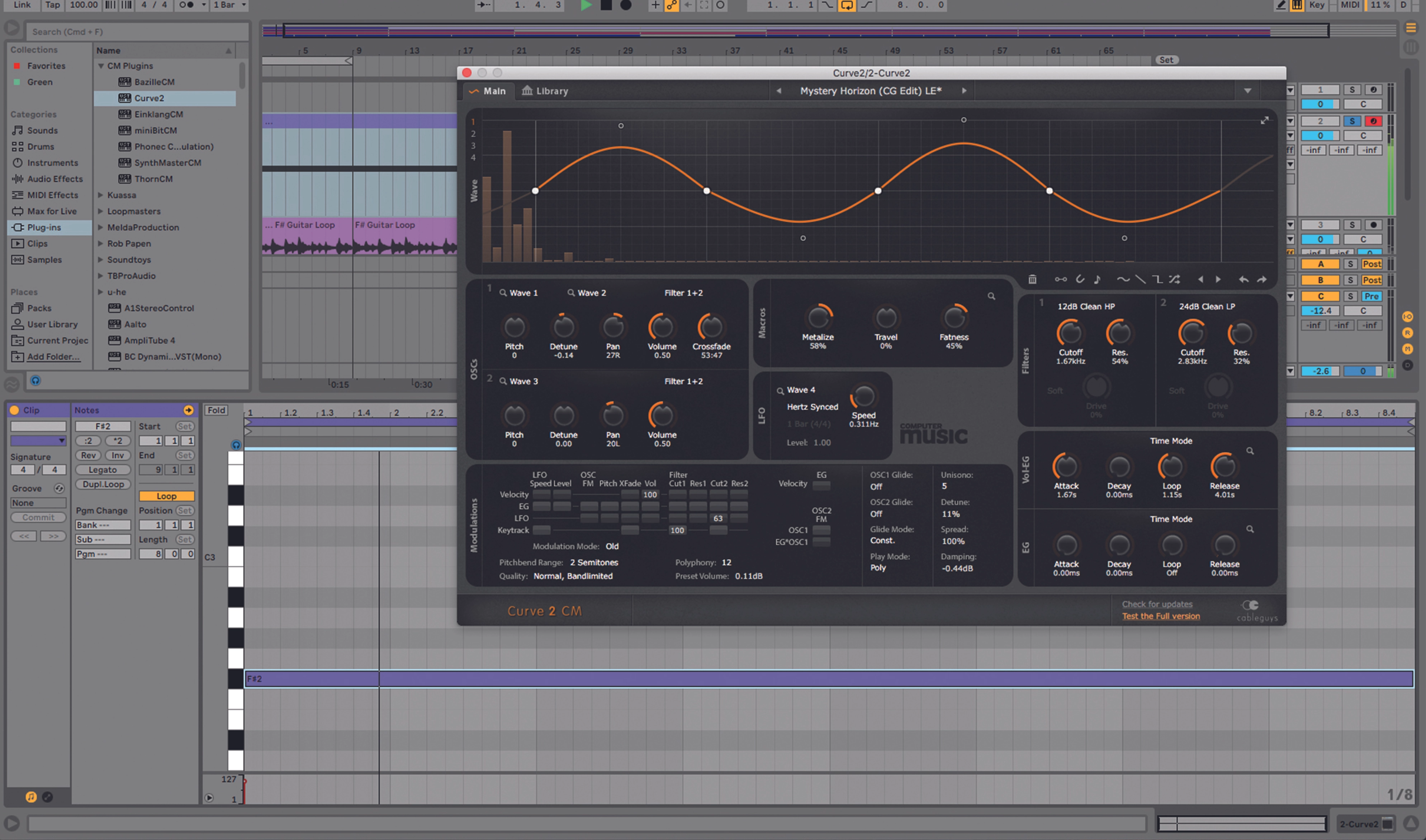The height and width of the screenshot is (840, 1426).
Task: Open the Samples category in browser
Action: tap(49, 260)
